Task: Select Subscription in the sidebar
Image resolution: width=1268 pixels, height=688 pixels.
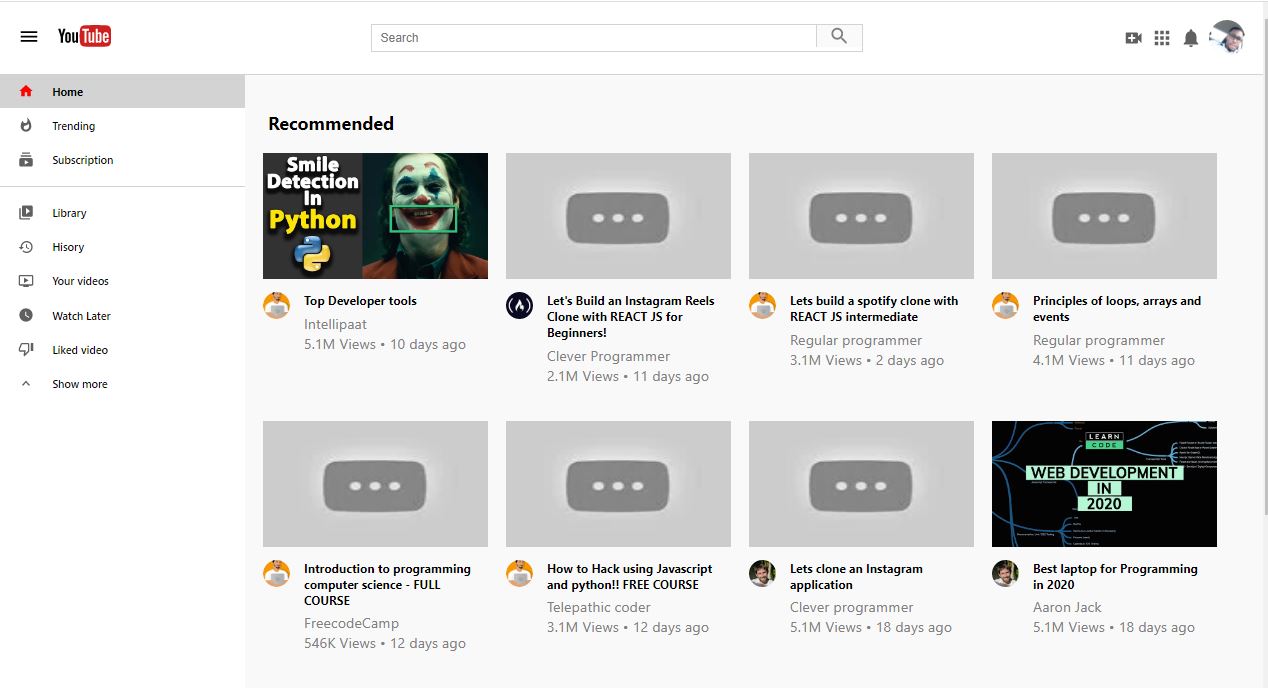Action: click(x=122, y=159)
